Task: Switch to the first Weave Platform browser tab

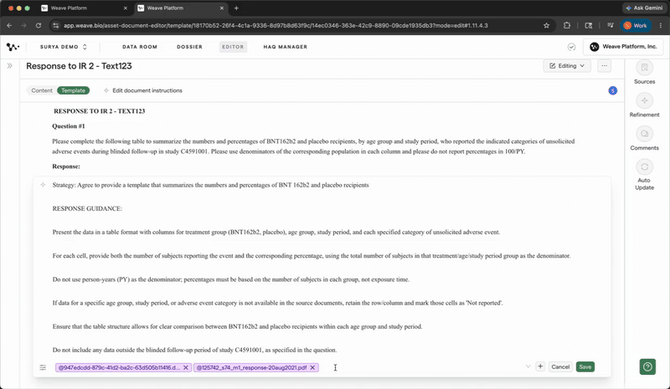Action: (84, 8)
